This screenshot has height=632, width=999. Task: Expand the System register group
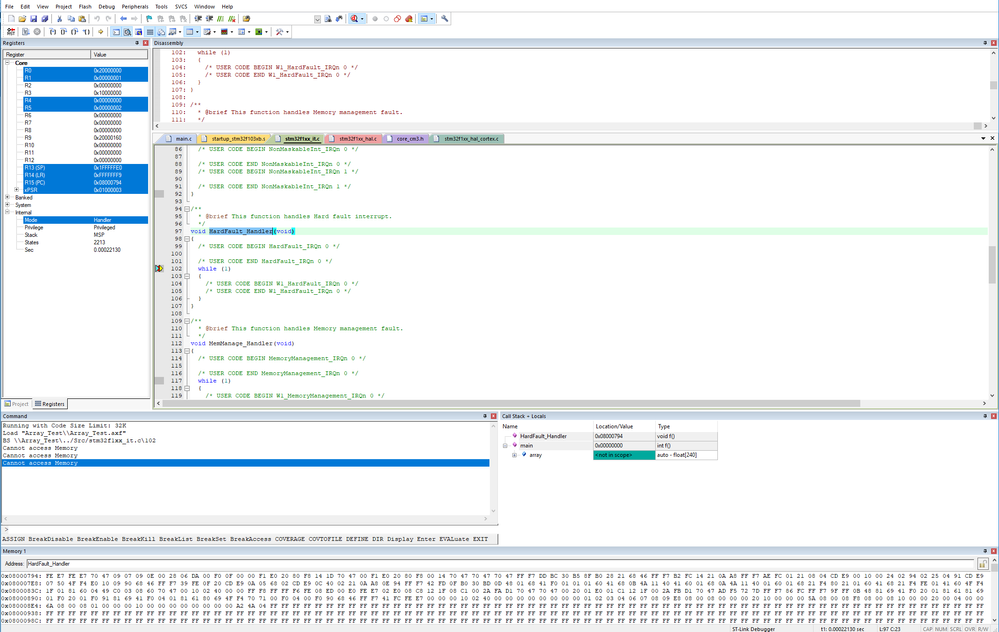pyautogui.click(x=8, y=205)
